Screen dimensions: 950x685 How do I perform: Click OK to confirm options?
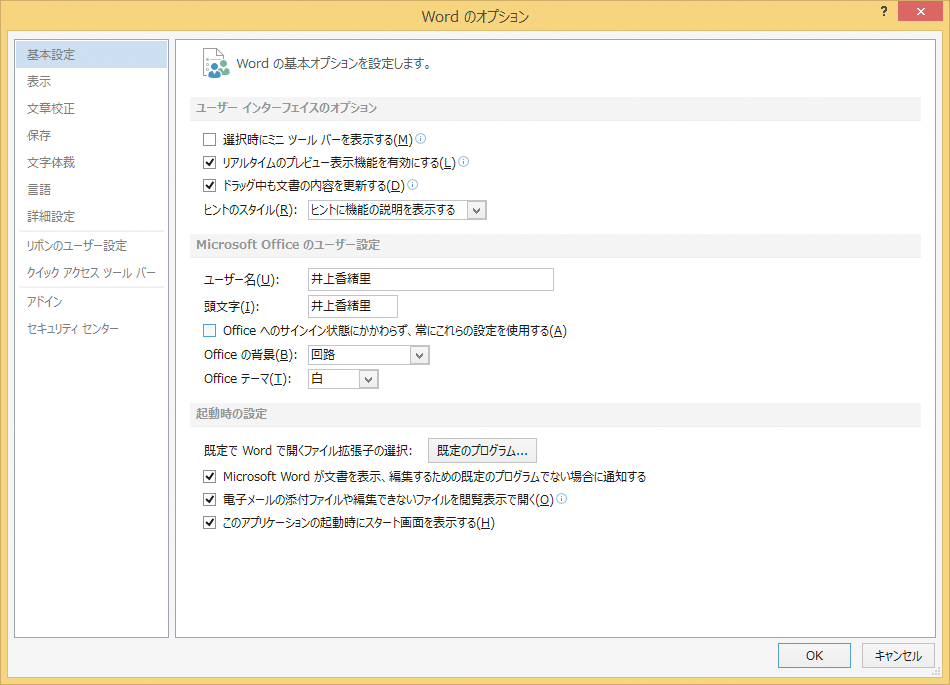[814, 655]
